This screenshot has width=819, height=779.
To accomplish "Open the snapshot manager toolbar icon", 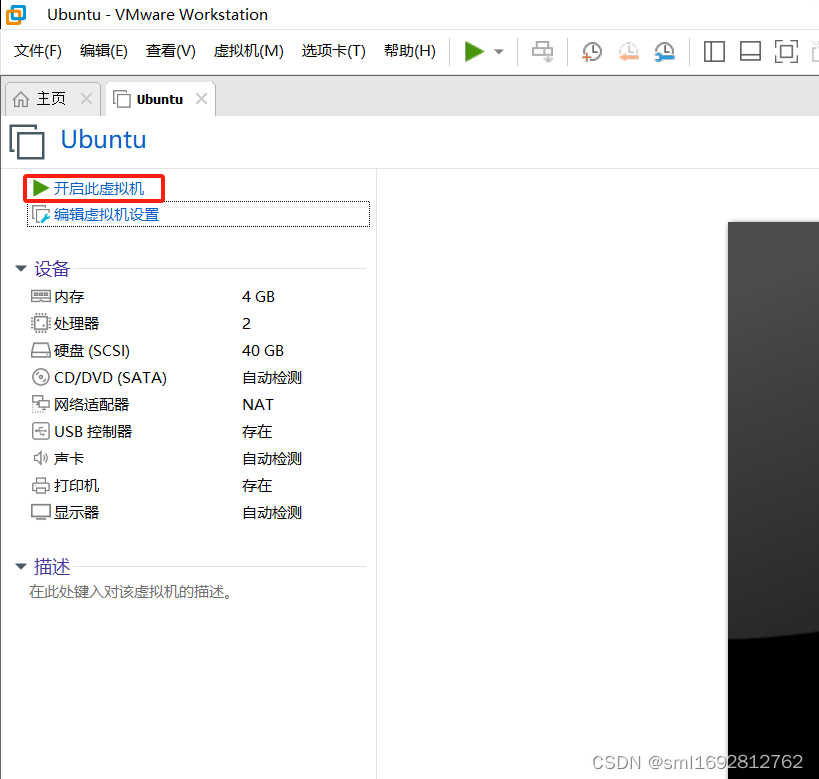I will coord(664,51).
